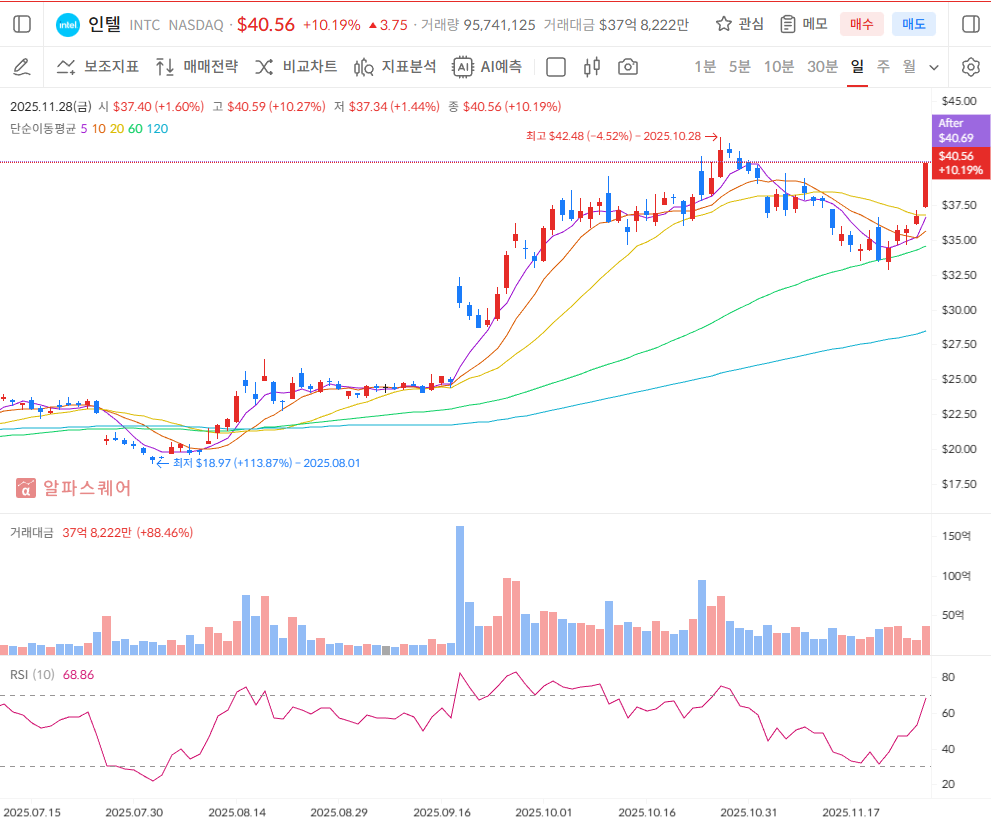
Task: Switch to 5분 timeframe
Action: 740,67
